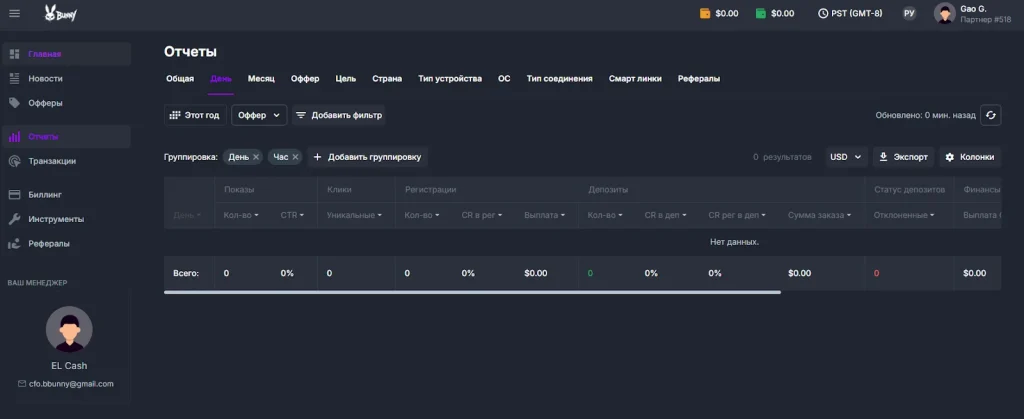Open the USD currency dropdown
The width and height of the screenshot is (1024, 419).
[x=846, y=157]
